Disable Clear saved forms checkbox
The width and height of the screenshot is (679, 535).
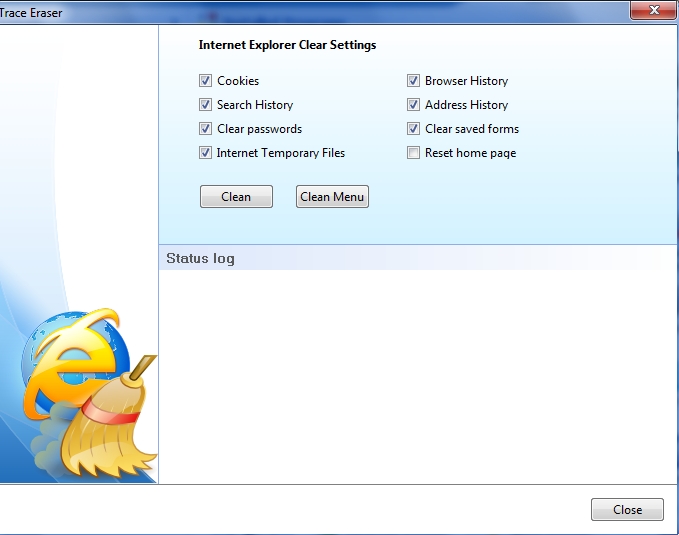coord(413,129)
